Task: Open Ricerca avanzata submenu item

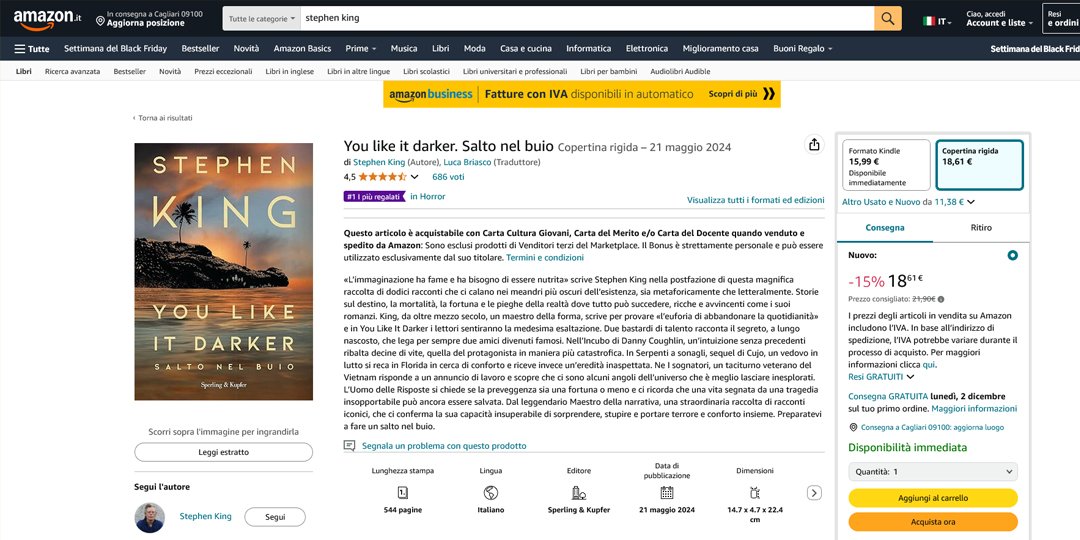Action: click(72, 72)
